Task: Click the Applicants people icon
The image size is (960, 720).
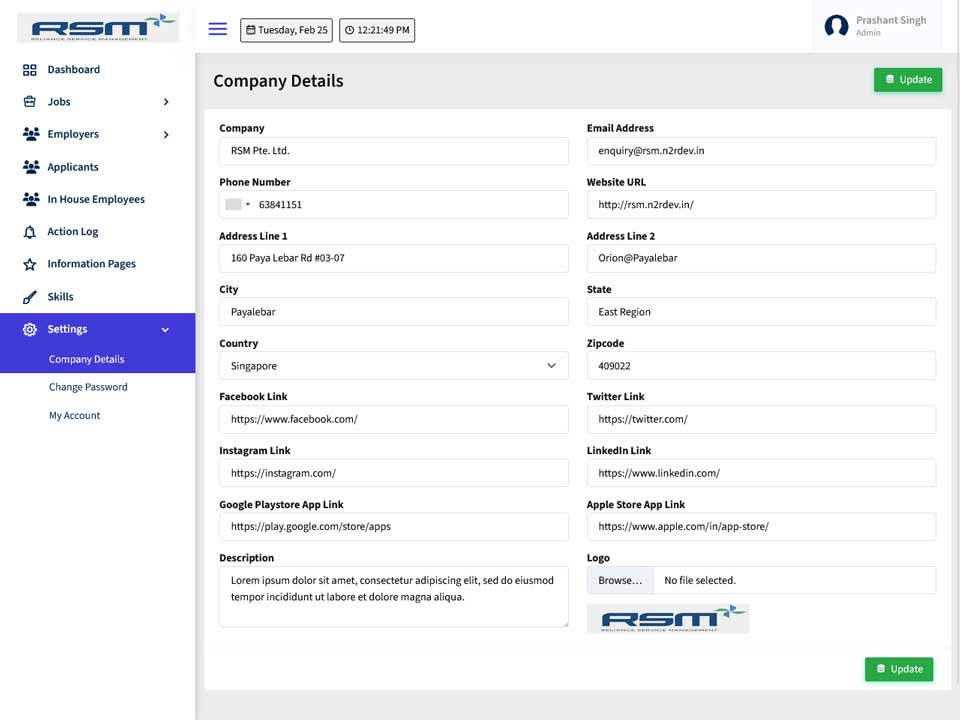Action: (31, 167)
